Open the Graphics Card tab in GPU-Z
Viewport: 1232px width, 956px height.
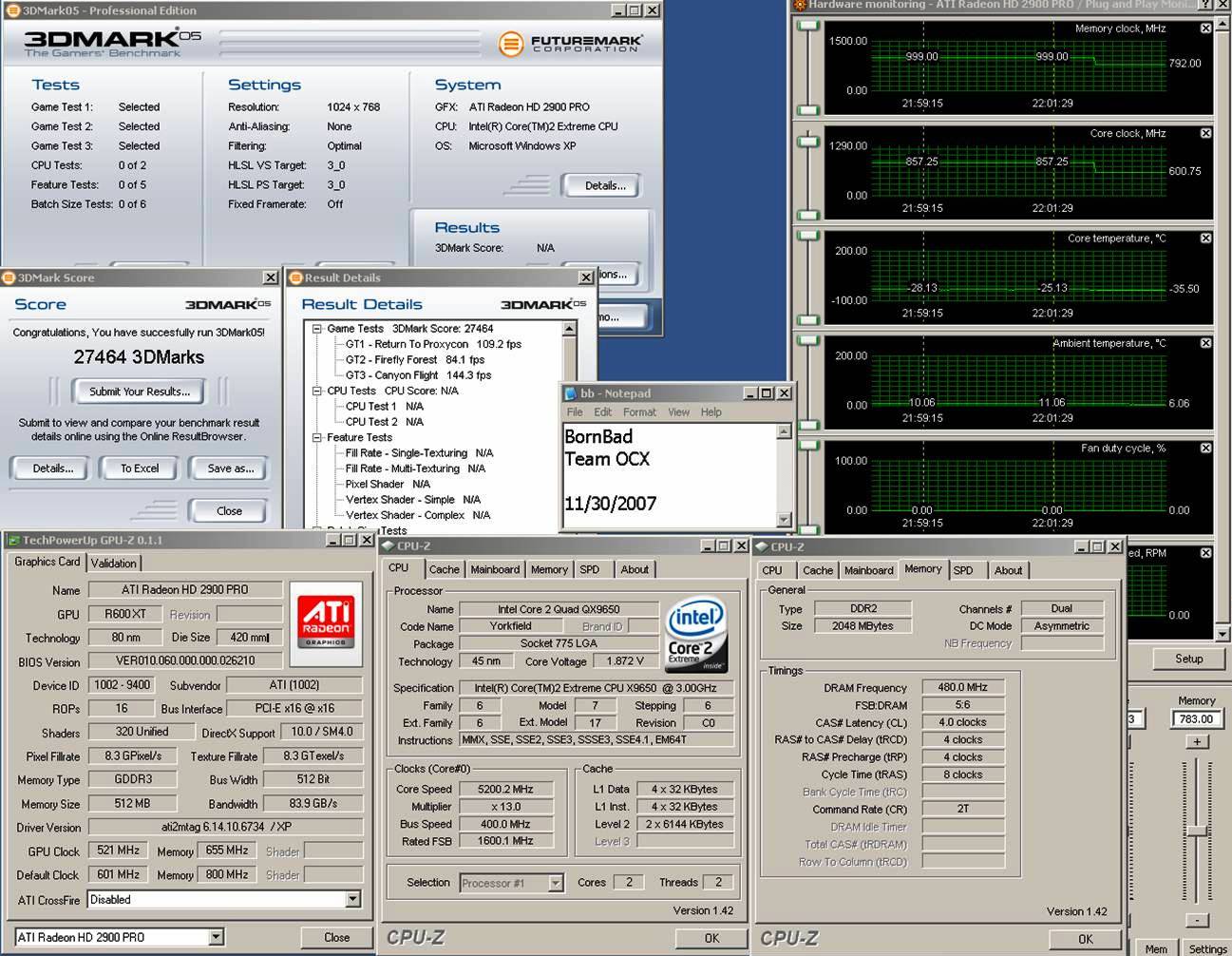pyautogui.click(x=47, y=562)
